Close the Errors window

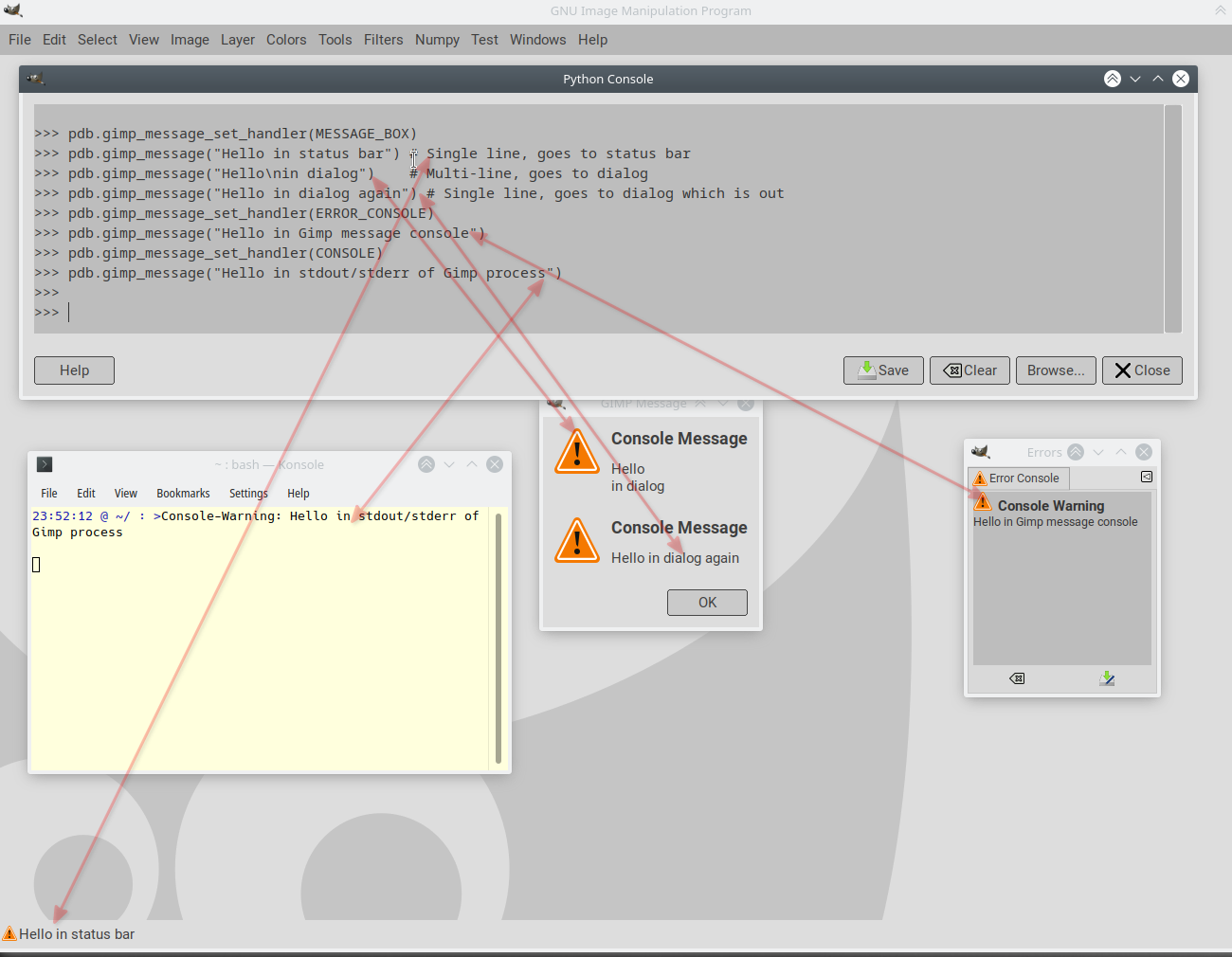click(x=1144, y=452)
